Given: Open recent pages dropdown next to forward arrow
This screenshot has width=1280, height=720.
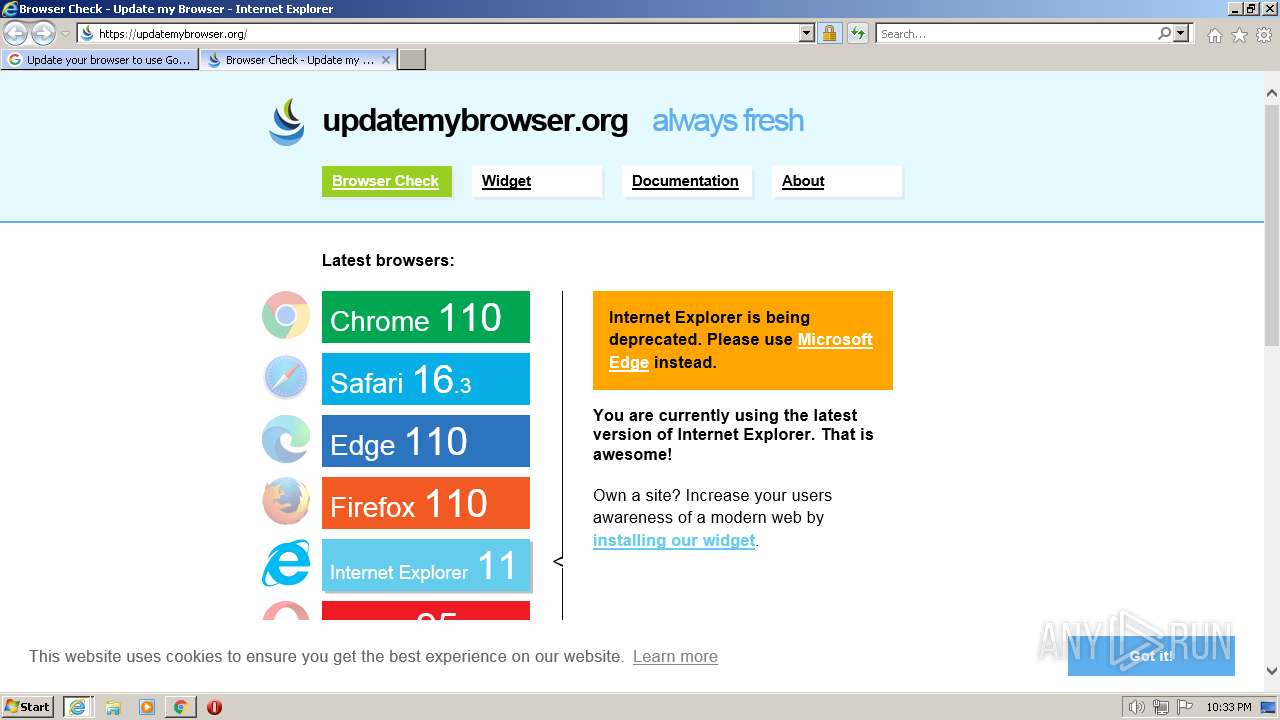Looking at the screenshot, I should tap(65, 34).
